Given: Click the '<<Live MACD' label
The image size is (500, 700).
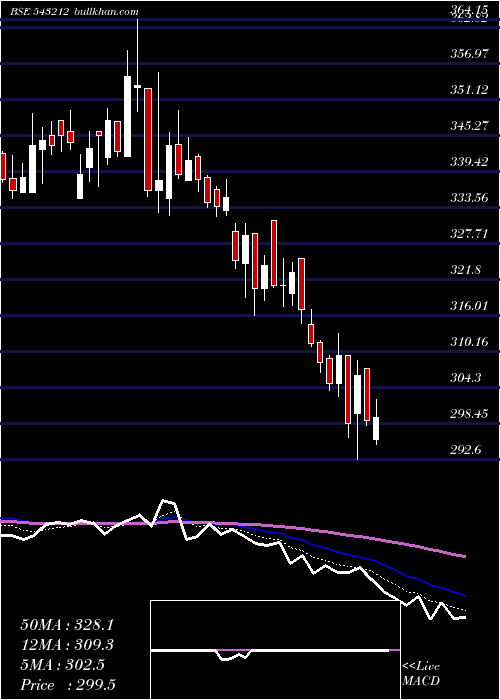Looking at the screenshot, I should (421, 674).
